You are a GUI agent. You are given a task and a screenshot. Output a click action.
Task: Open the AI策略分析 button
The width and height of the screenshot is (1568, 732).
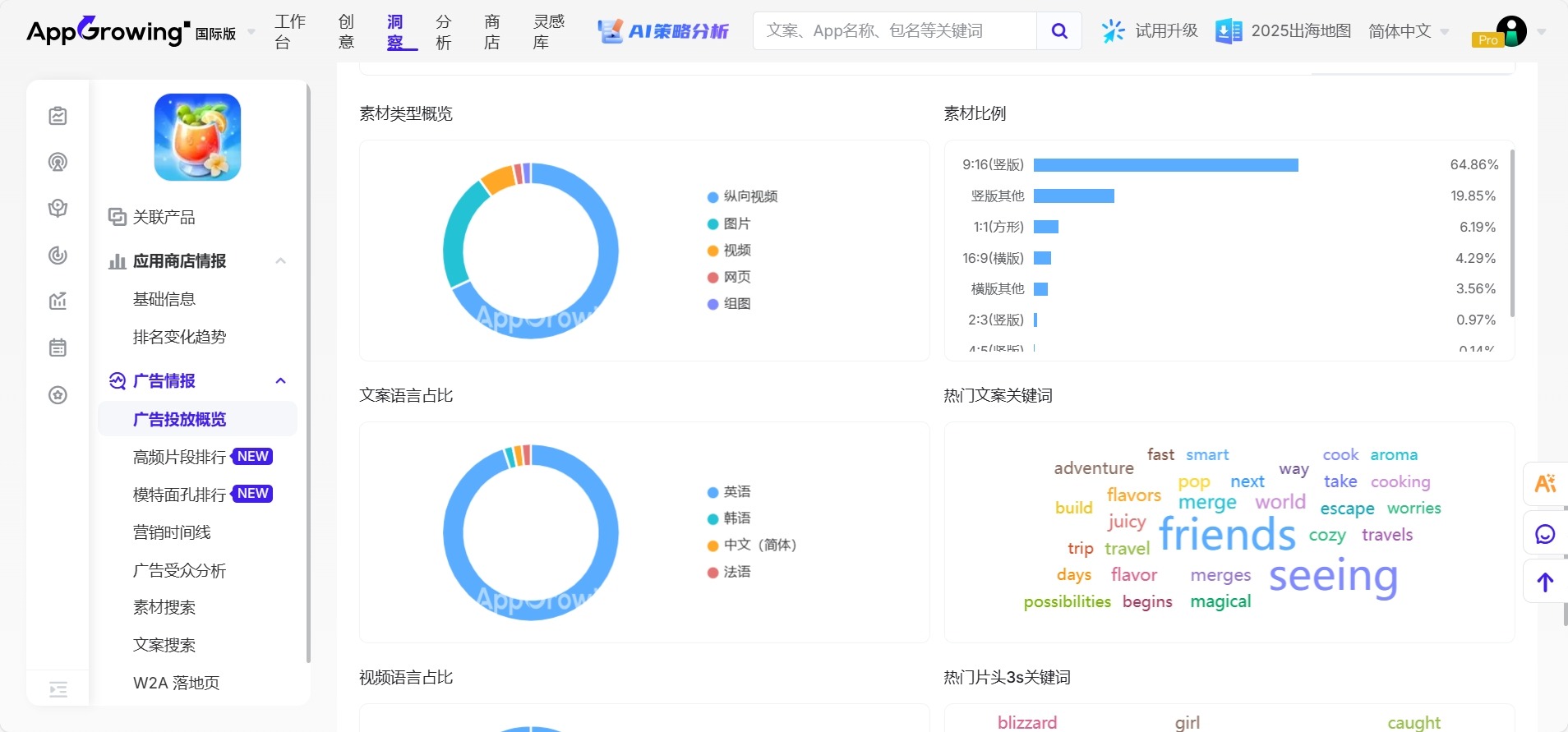click(x=663, y=31)
